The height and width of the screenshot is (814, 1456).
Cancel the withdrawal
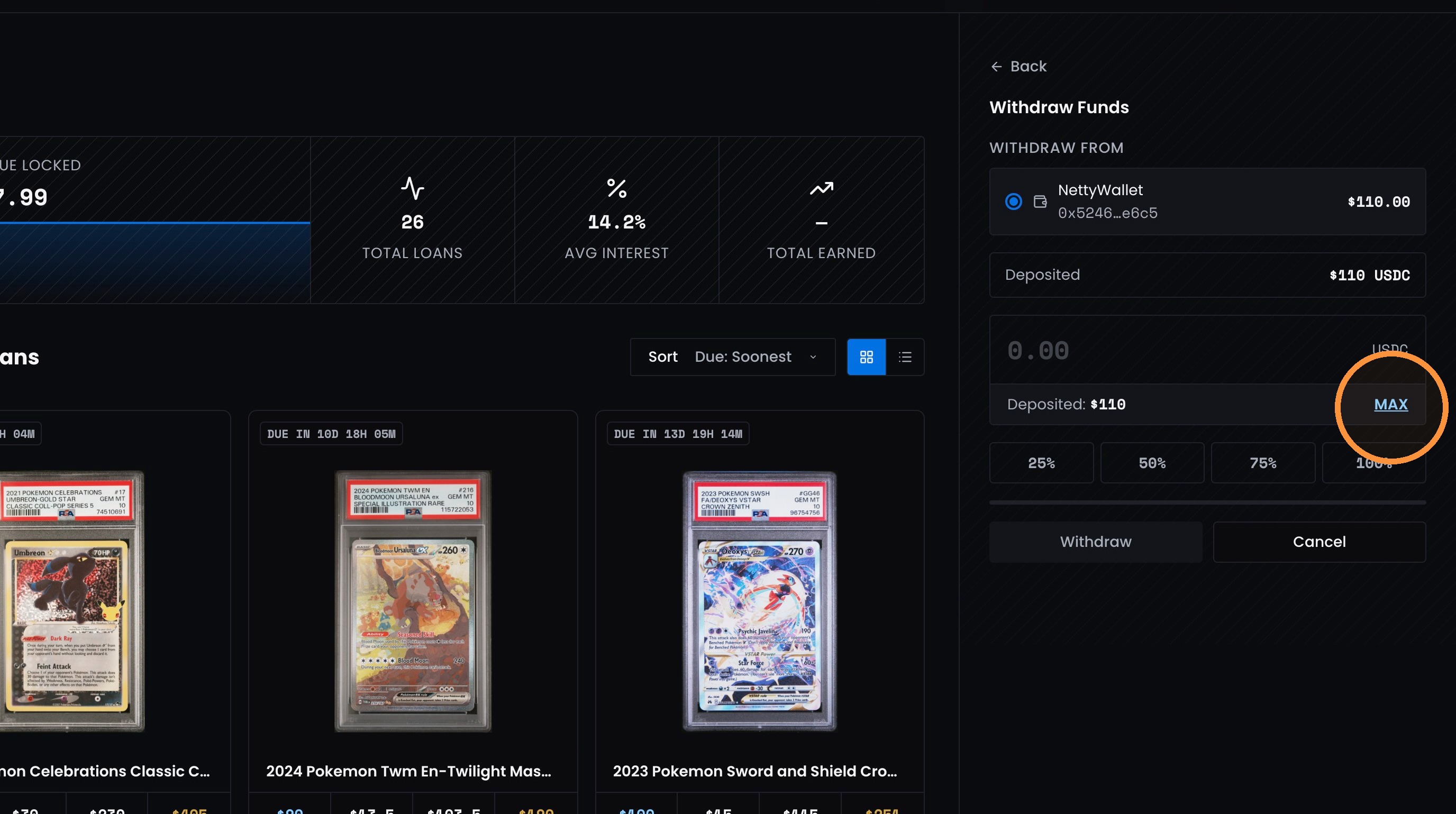click(1319, 542)
